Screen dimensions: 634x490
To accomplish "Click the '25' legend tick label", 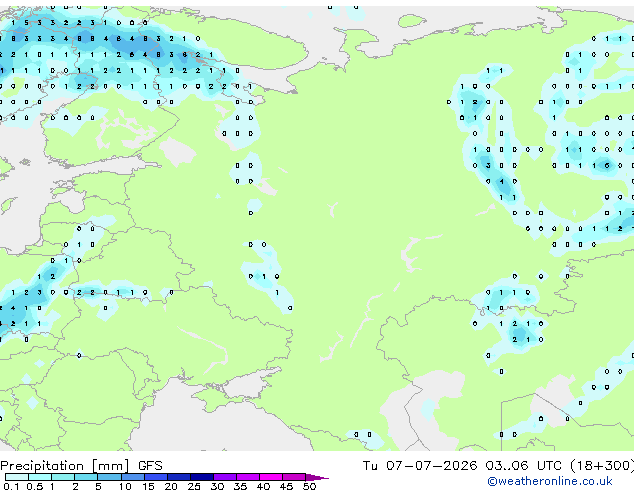I will pyautogui.click(x=194, y=486).
